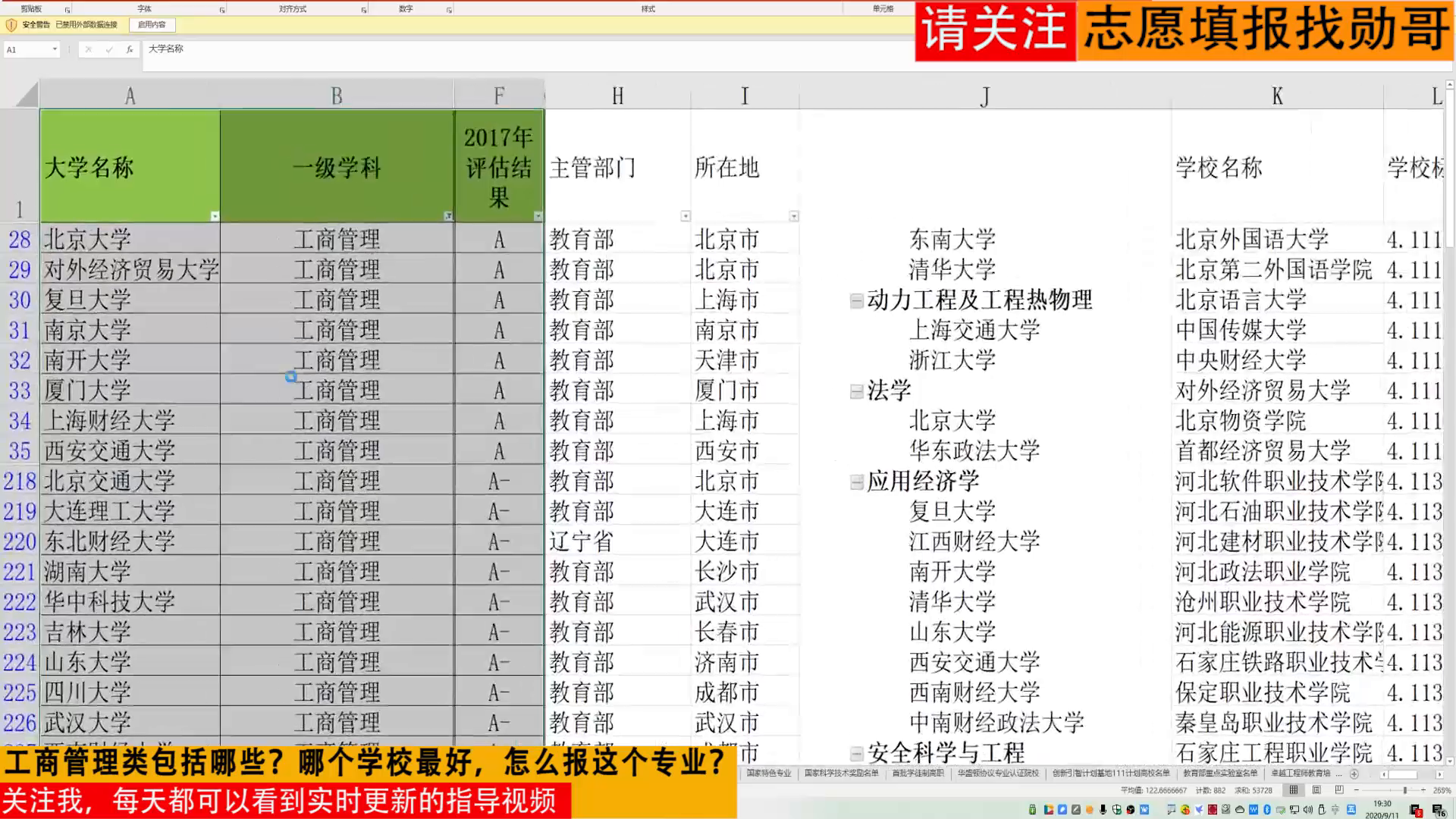Click the Word icon on the taskbar
This screenshot has width=1456, height=819.
click(x=1254, y=810)
